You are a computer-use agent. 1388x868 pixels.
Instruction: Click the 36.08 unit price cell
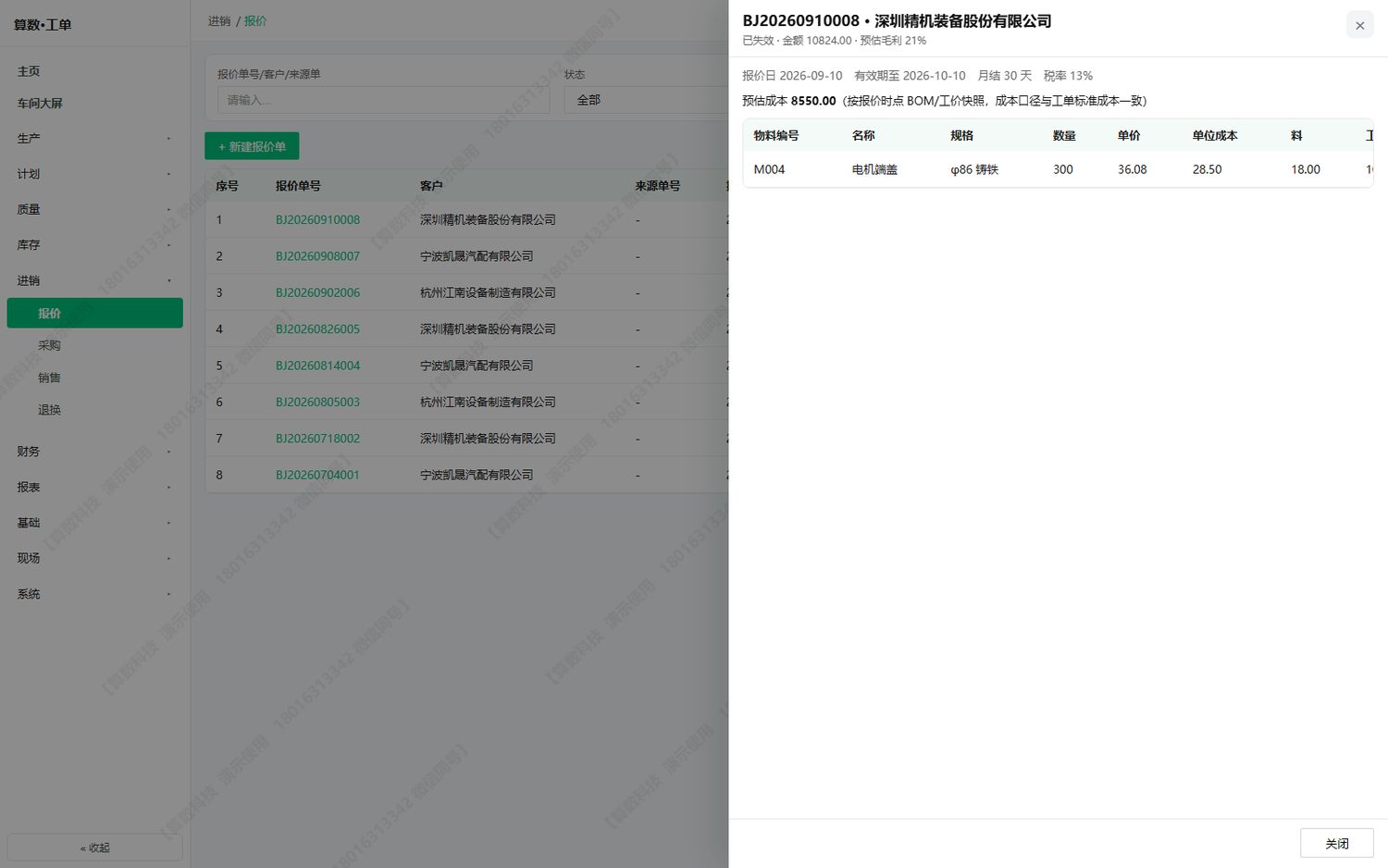1132,169
